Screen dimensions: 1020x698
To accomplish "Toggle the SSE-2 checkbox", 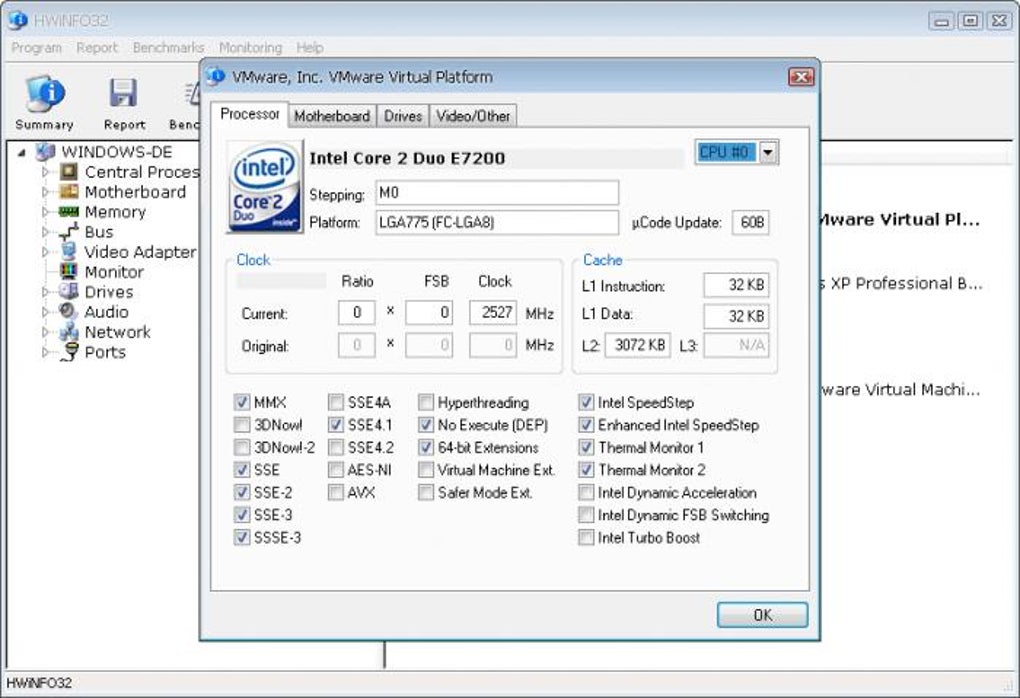I will 242,492.
